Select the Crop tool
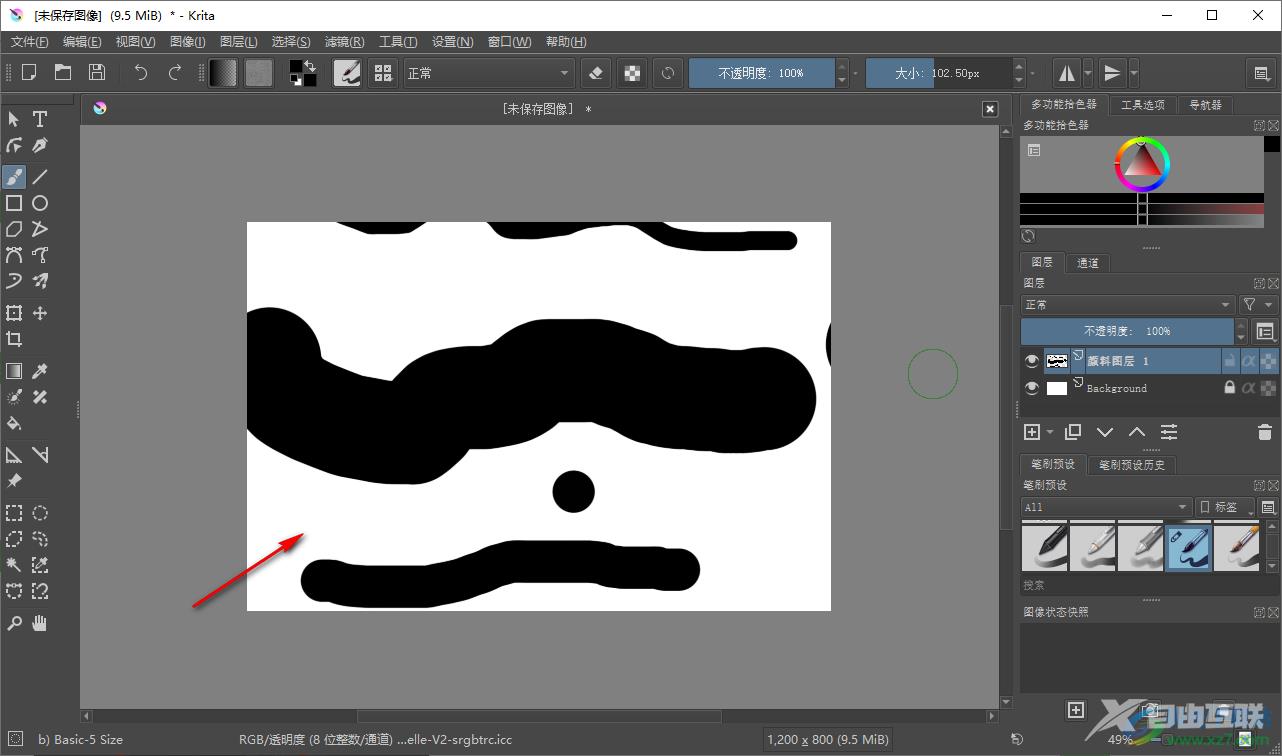The width and height of the screenshot is (1282, 756). tap(14, 339)
